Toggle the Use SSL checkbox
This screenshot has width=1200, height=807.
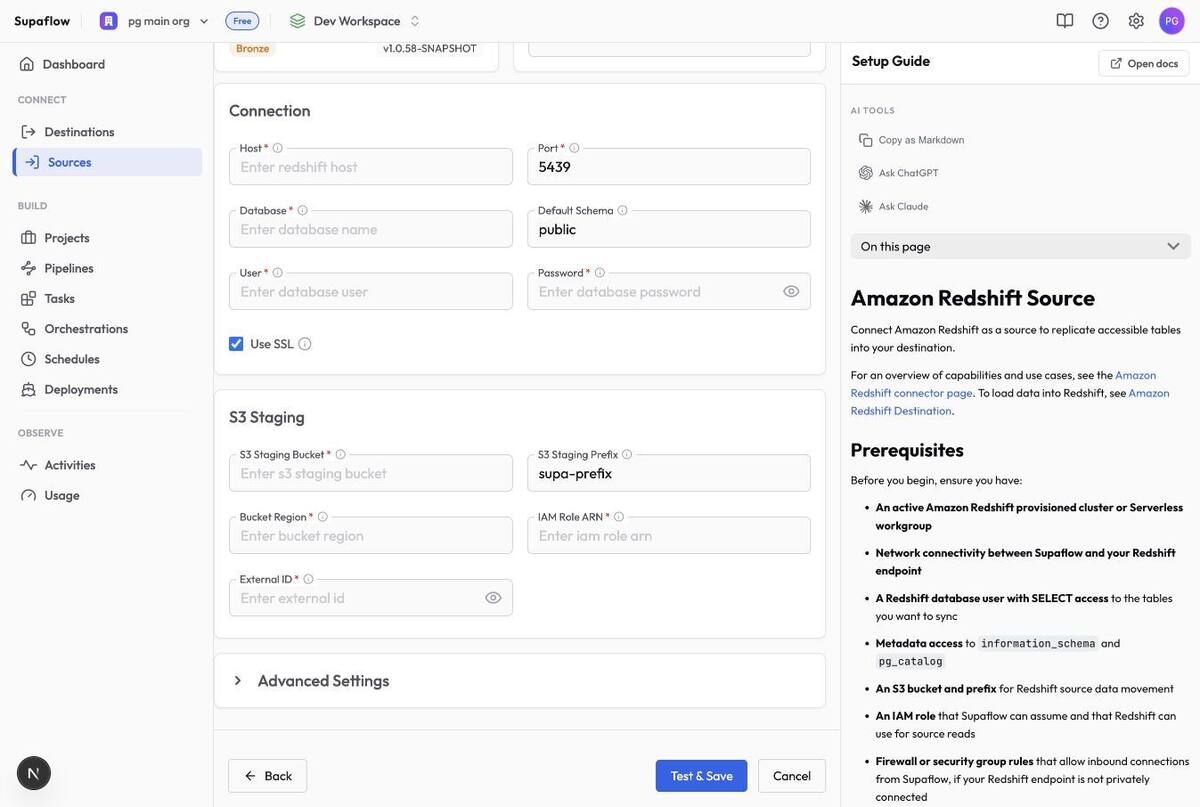236,344
